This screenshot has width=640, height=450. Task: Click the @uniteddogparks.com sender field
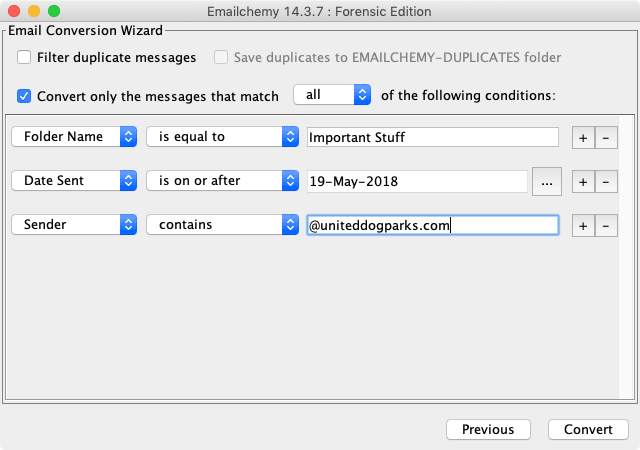[x=433, y=225]
